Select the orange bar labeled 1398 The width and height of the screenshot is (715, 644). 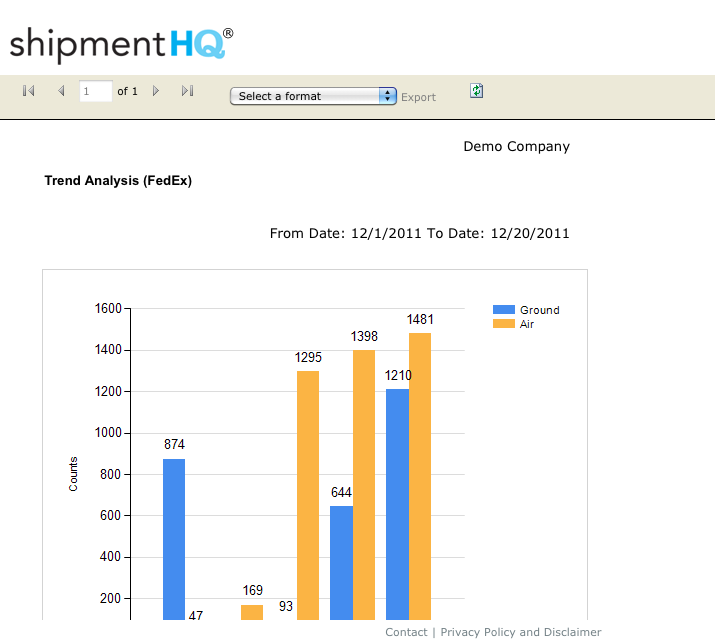[364, 485]
